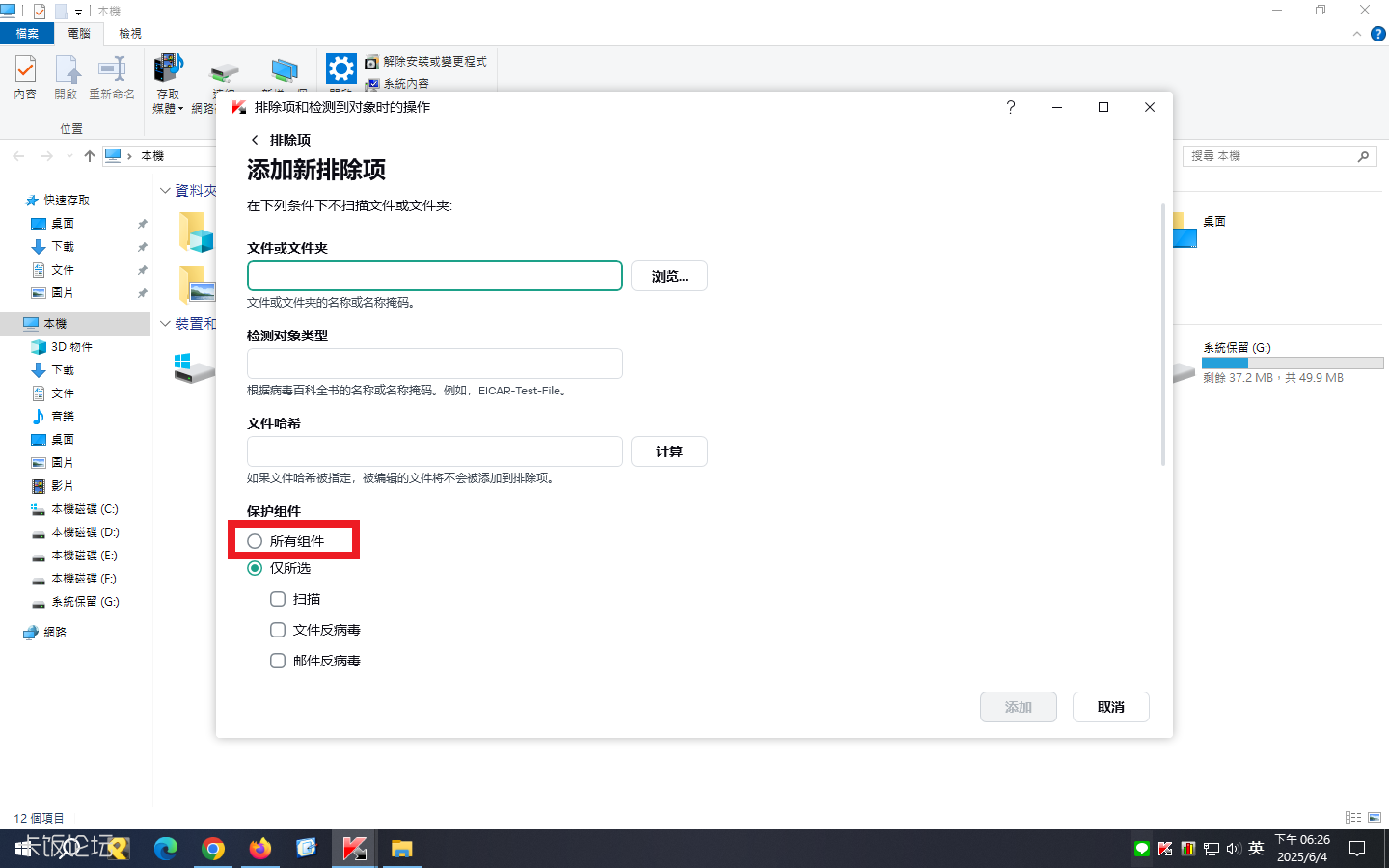This screenshot has width=1389, height=868.
Task: Open Microsoft Edge from the taskbar
Action: 166,849
